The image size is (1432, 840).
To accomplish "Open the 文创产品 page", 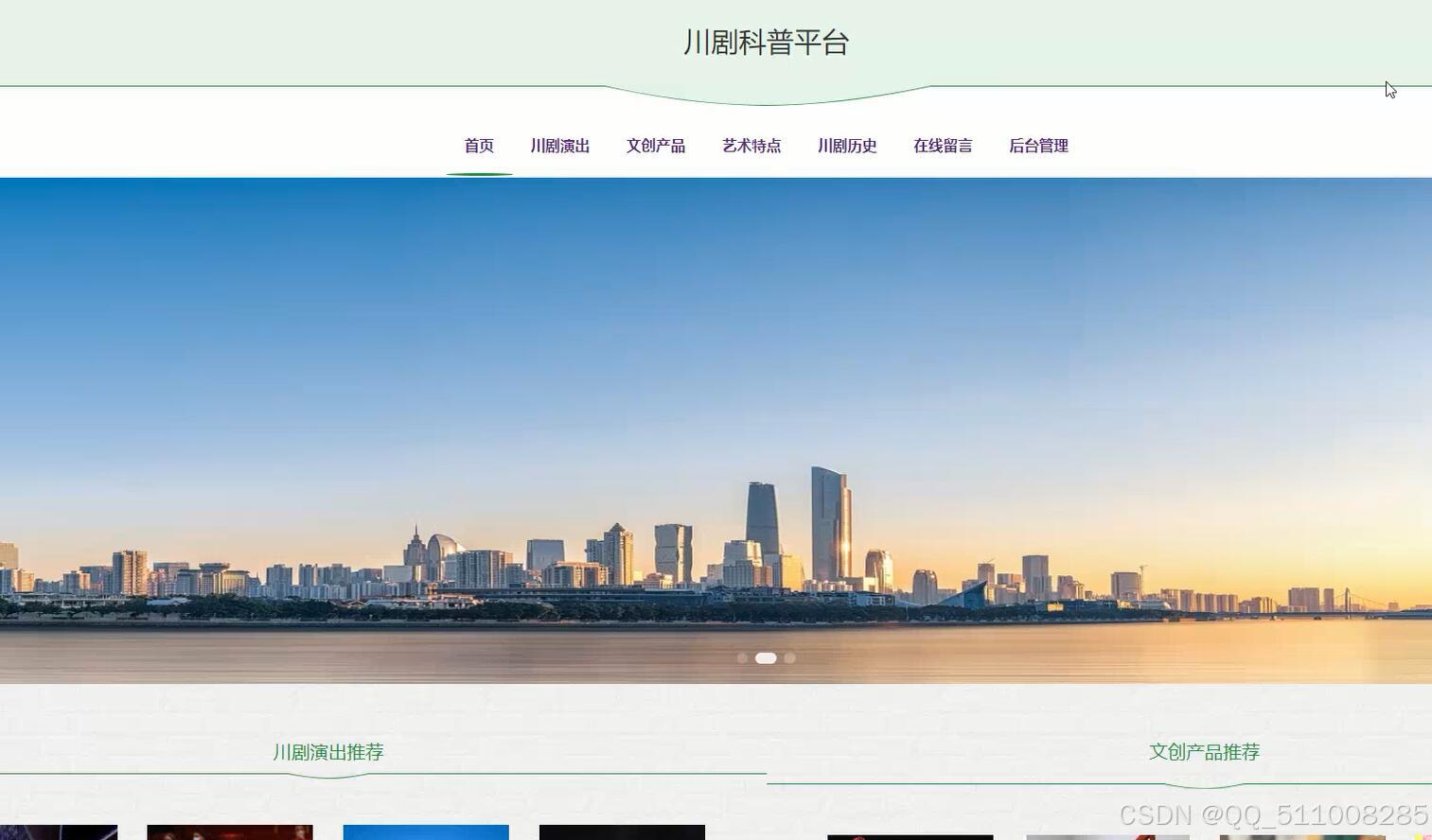I will point(656,145).
